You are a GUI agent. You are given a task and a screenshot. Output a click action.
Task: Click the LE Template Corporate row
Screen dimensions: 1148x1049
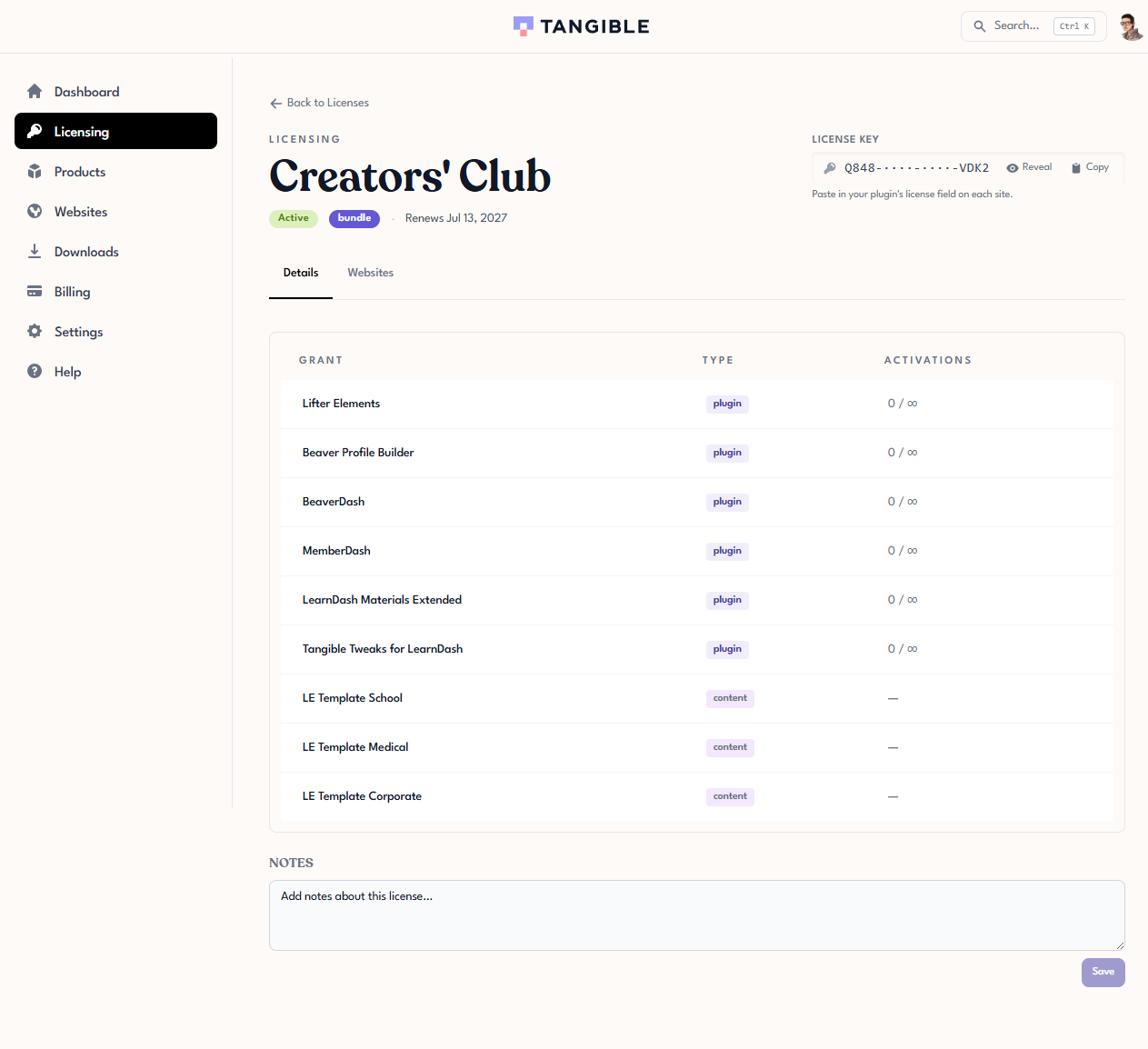coord(696,796)
